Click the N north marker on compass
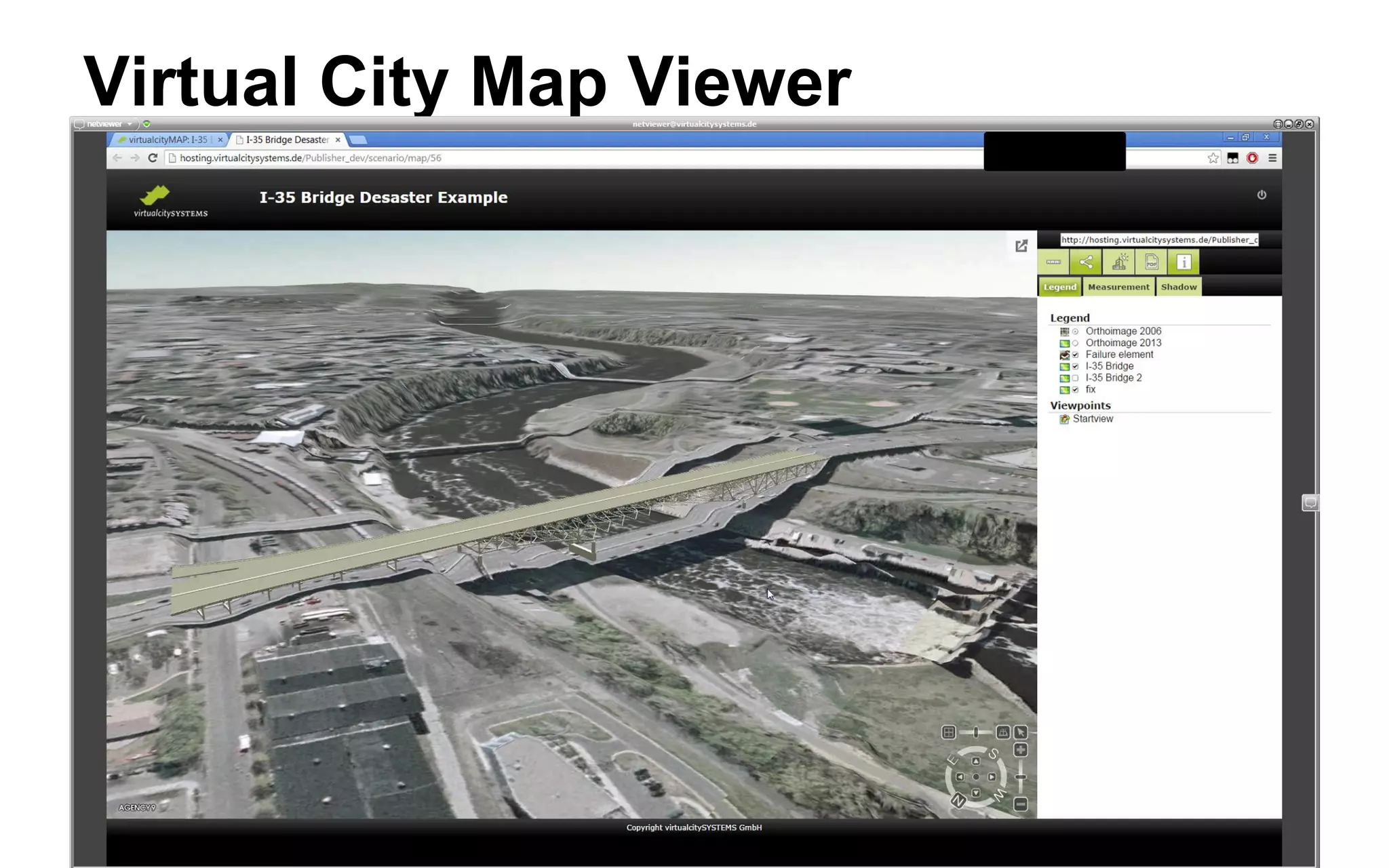 [958, 801]
